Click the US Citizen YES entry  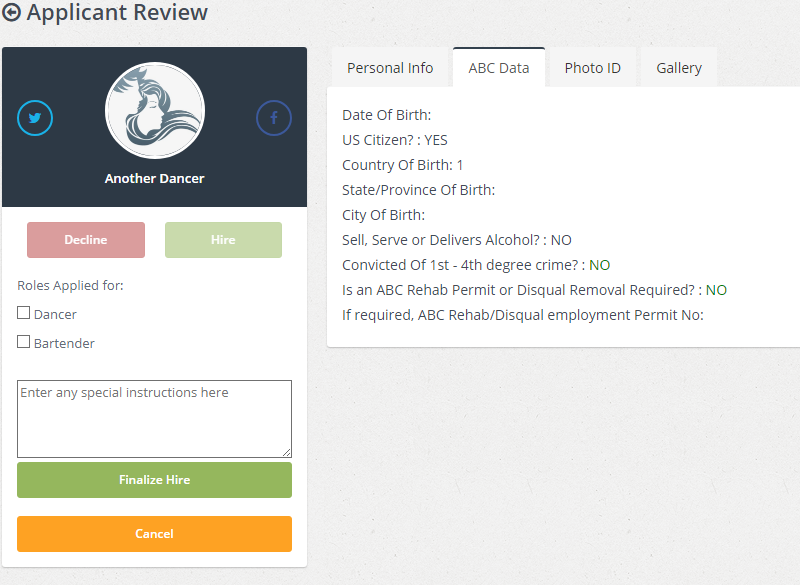coord(395,140)
